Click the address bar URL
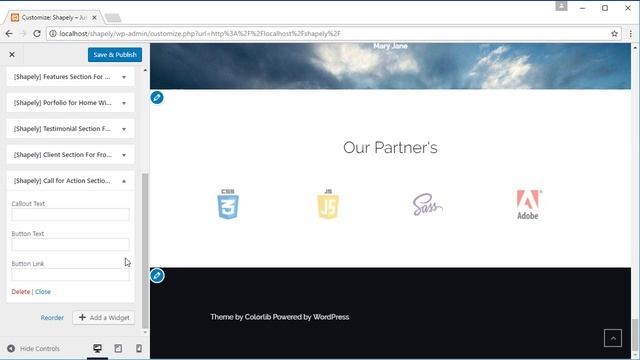The image size is (640, 360). [x=200, y=33]
